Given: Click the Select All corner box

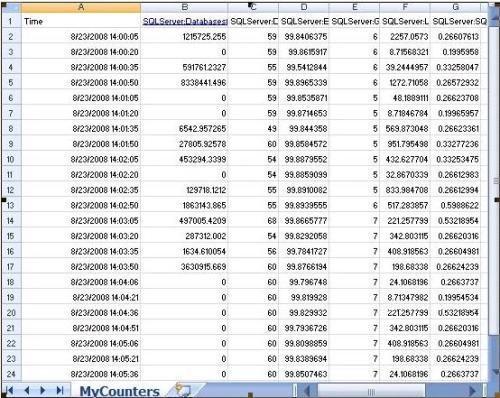Looking at the screenshot, I should (x=11, y=8).
